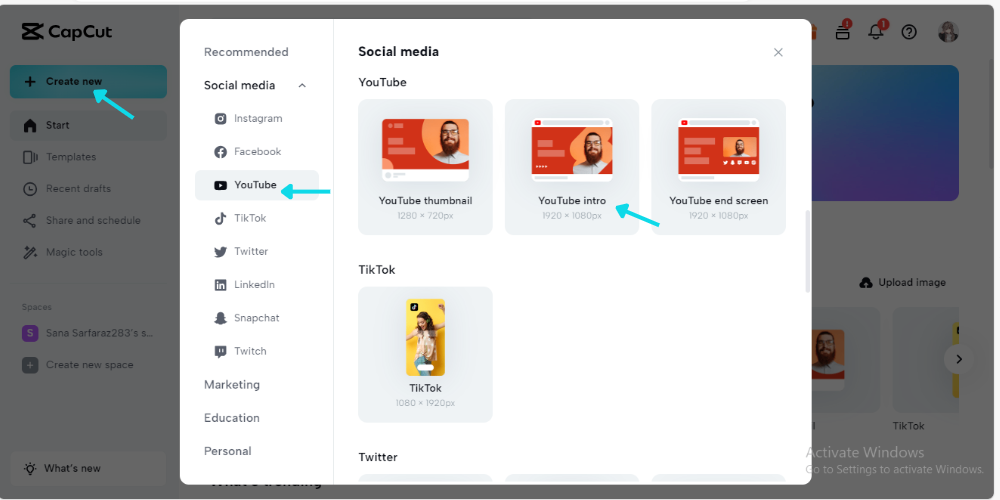Click the Snapchat ghost icon in the list
This screenshot has width=1000, height=500.
[x=221, y=318]
